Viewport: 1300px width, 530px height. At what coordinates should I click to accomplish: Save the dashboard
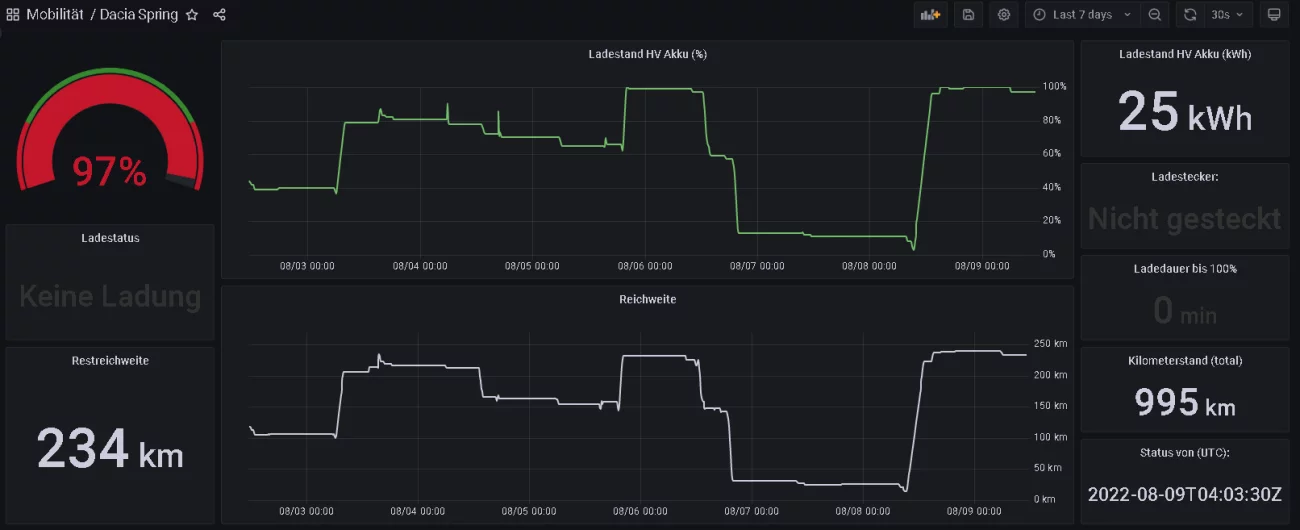click(x=968, y=15)
